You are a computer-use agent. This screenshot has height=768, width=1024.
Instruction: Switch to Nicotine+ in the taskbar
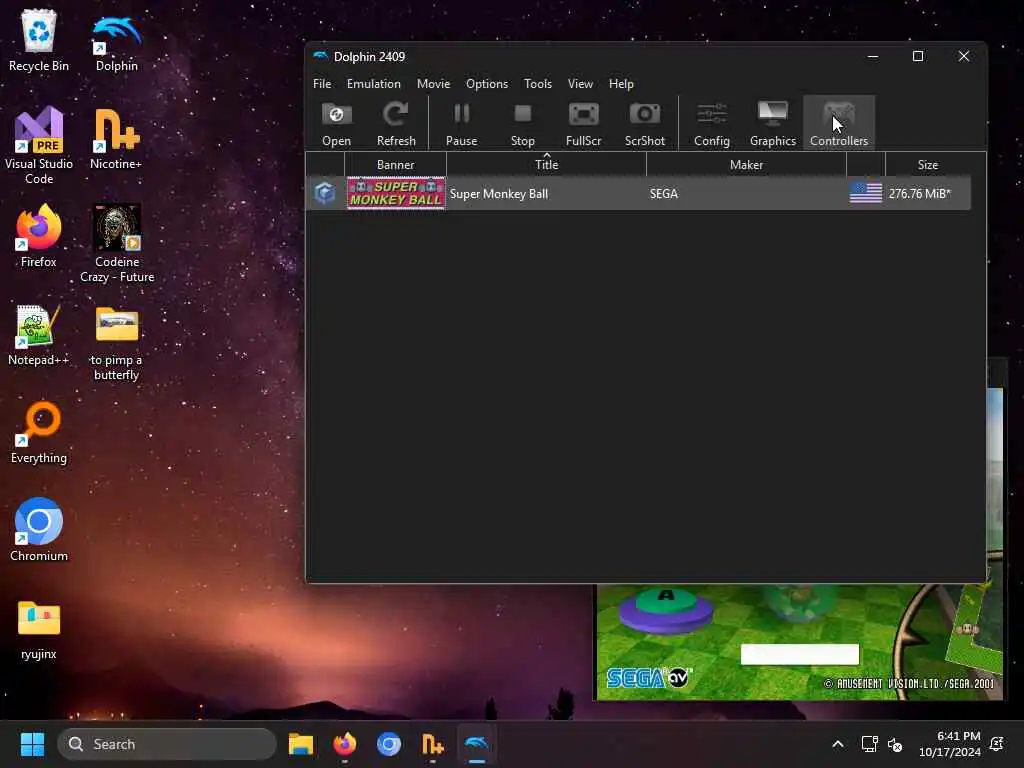(432, 744)
